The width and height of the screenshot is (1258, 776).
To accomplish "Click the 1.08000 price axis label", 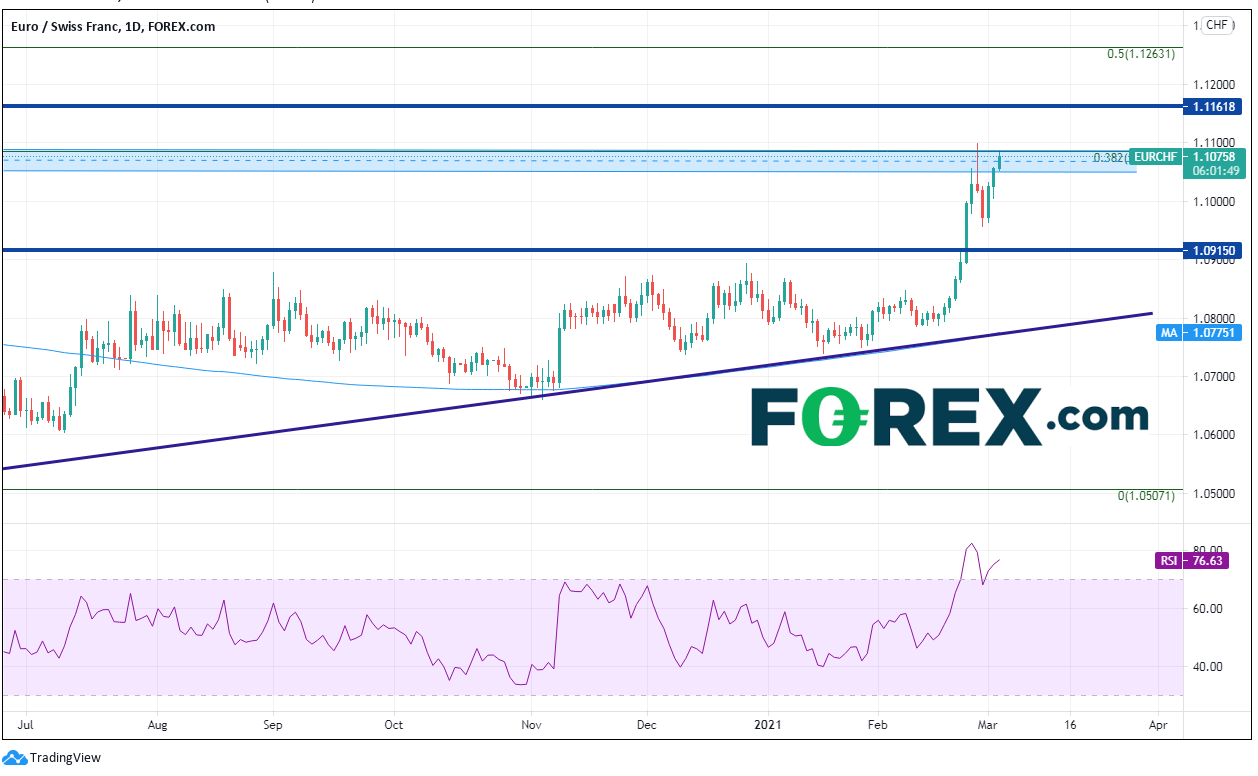I will 1215,318.
